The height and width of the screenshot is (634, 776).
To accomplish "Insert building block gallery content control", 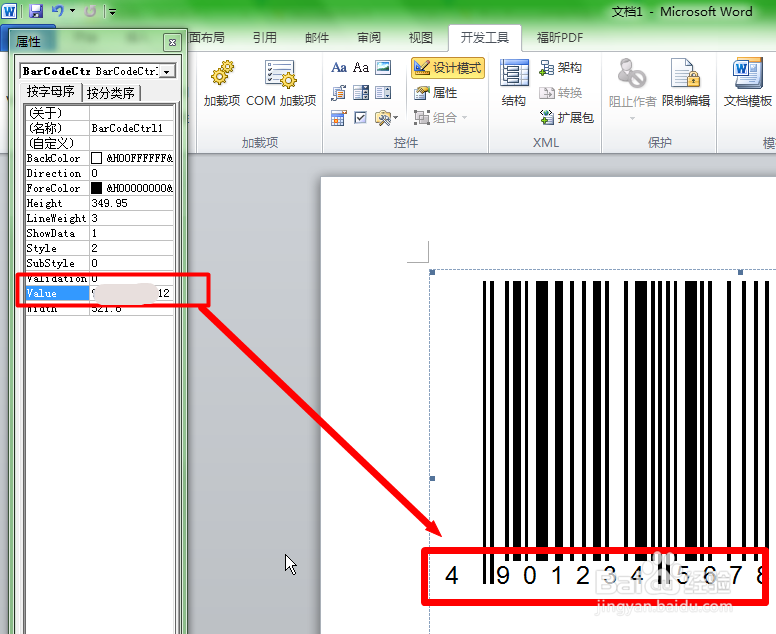I will point(339,93).
